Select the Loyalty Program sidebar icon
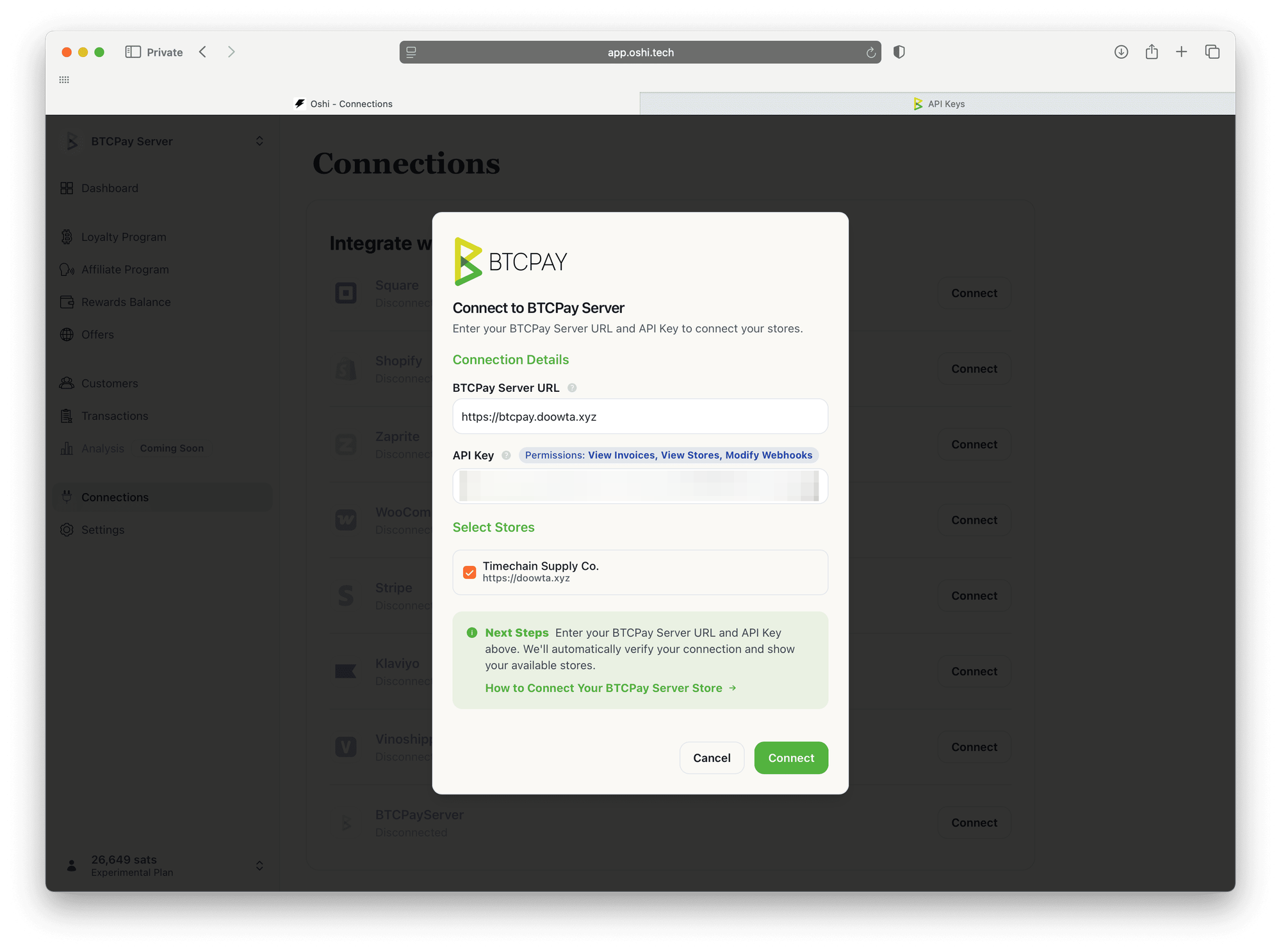Viewport: 1281px width, 952px height. pyautogui.click(x=67, y=236)
